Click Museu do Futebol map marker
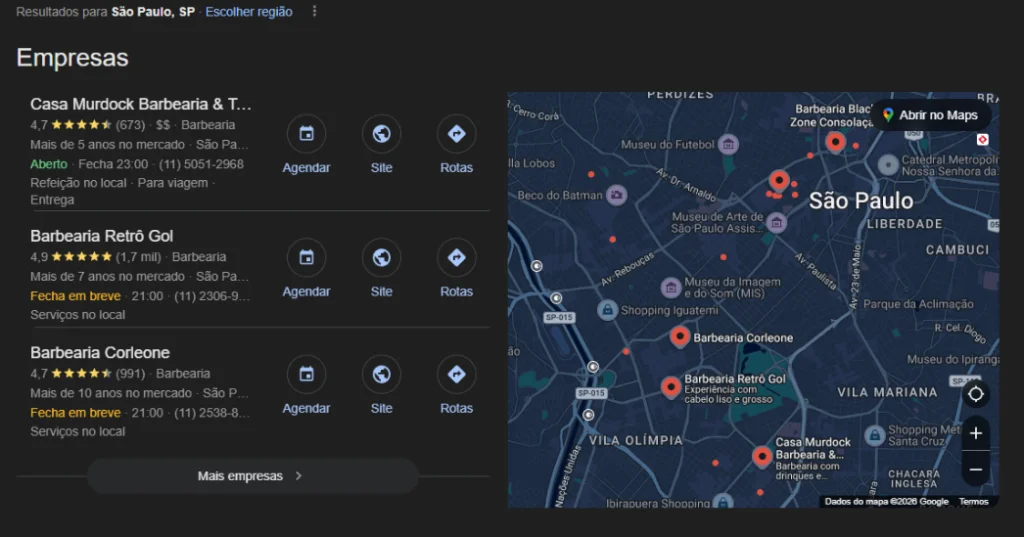 728,144
